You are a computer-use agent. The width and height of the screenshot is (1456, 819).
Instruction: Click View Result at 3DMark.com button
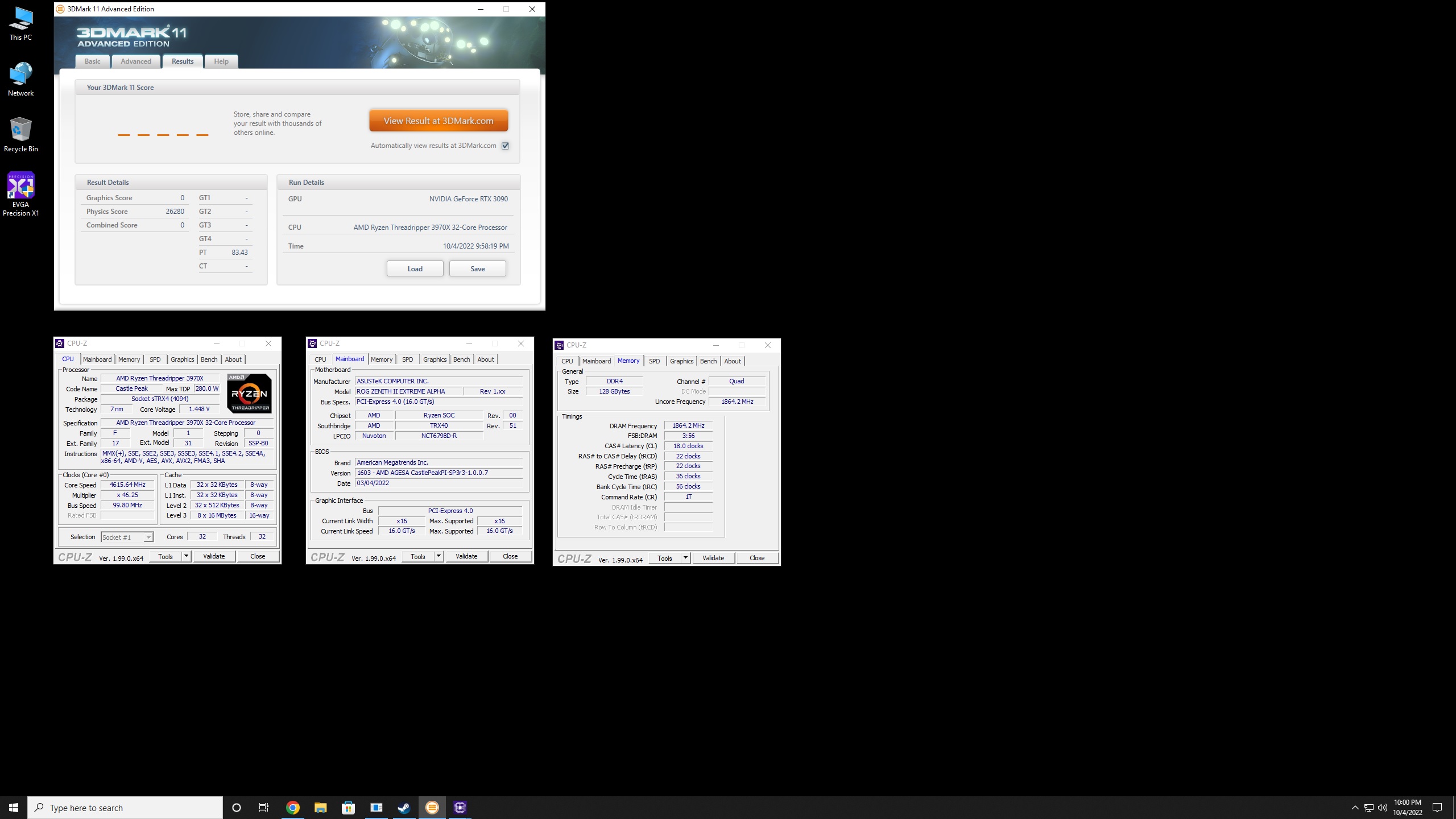(439, 121)
